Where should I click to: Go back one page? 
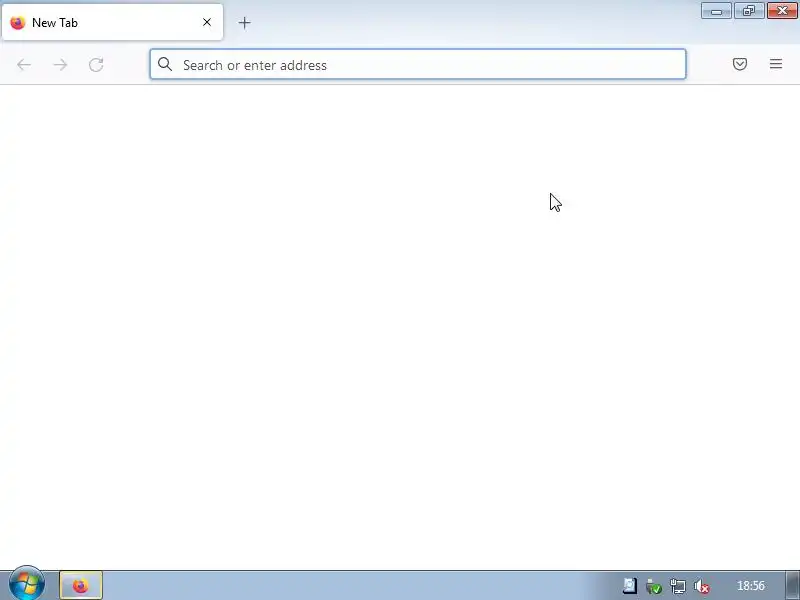tap(24, 65)
